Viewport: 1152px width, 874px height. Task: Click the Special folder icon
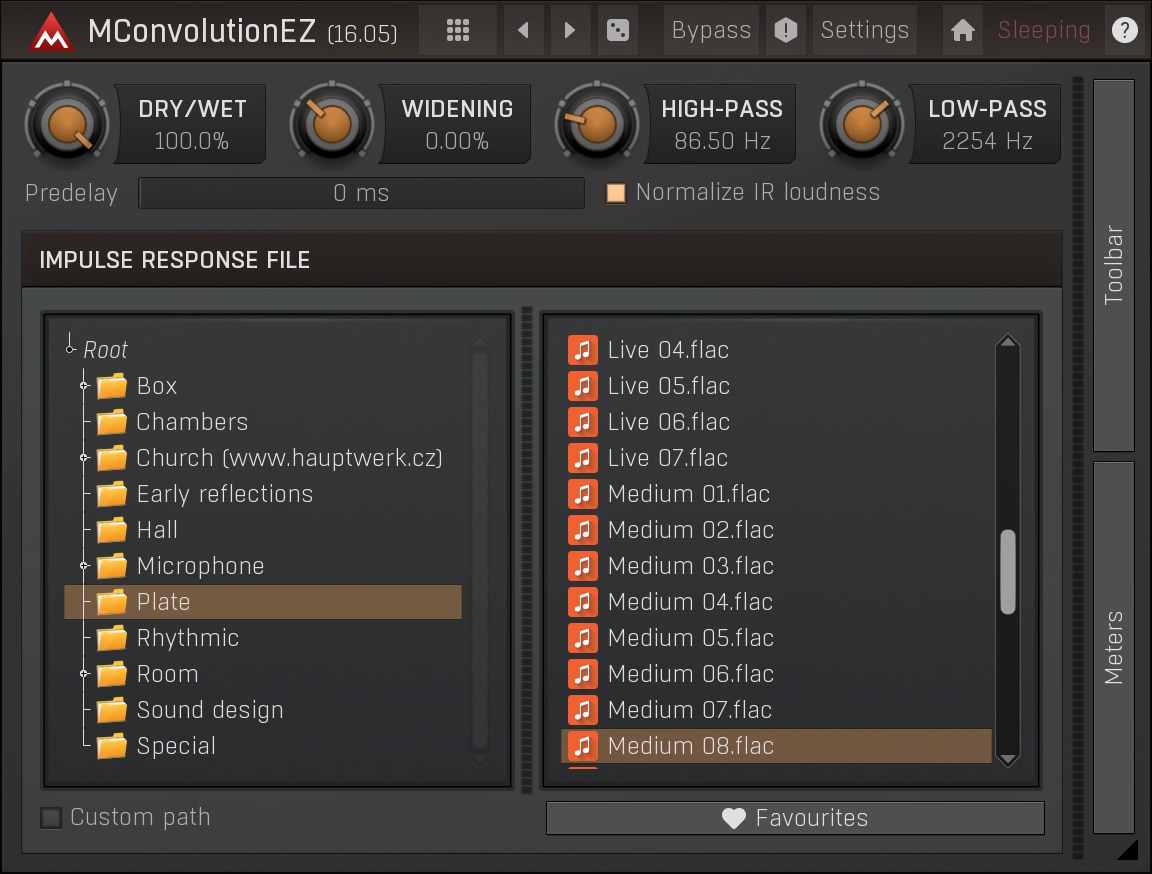pos(112,745)
